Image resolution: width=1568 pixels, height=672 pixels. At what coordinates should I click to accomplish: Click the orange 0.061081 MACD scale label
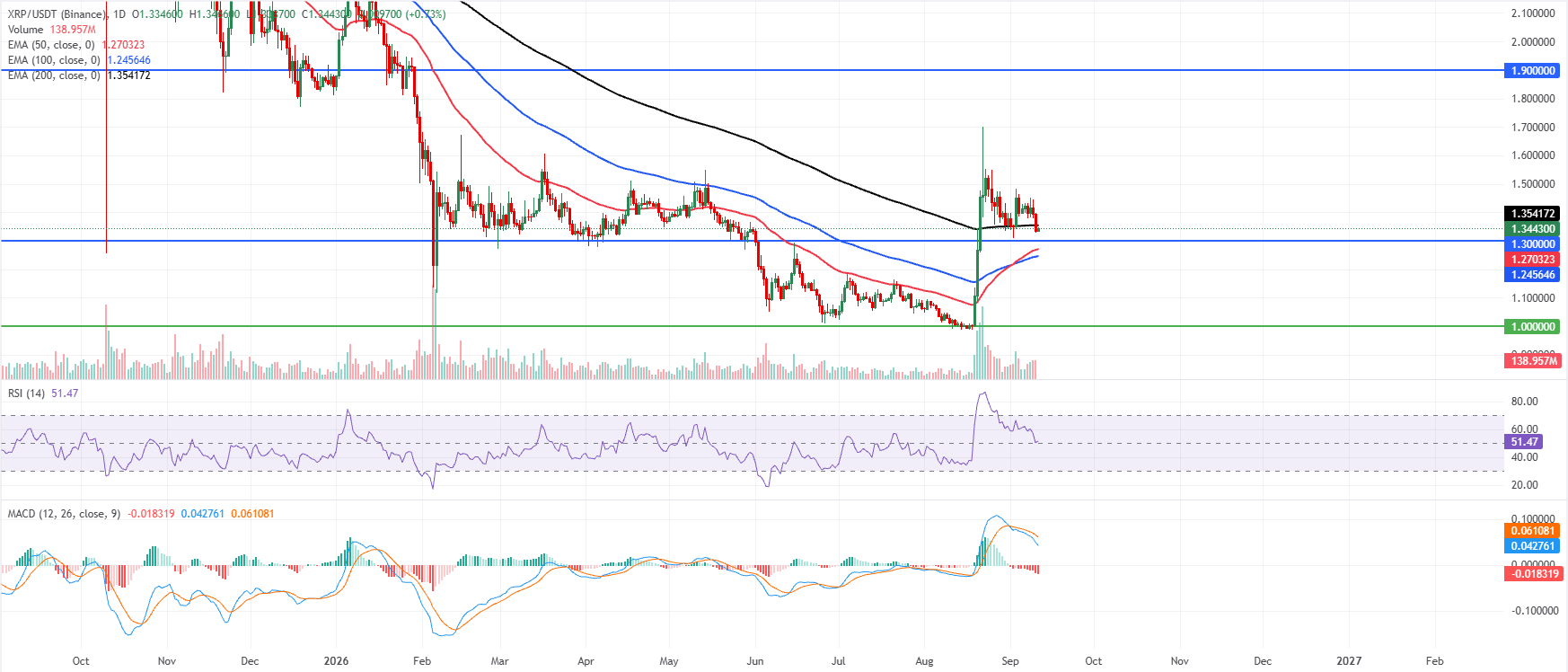1532,531
